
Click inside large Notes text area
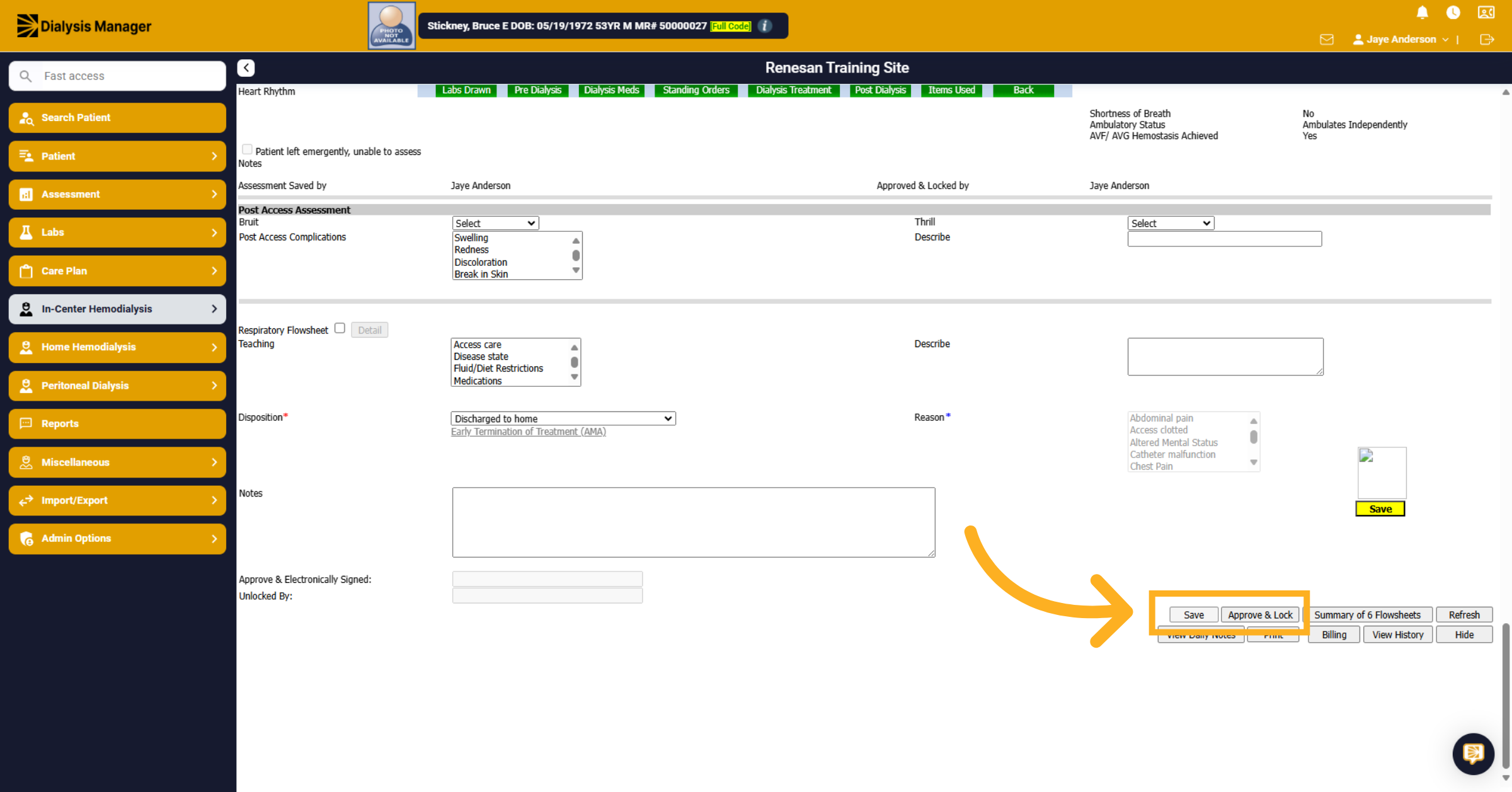coord(694,522)
